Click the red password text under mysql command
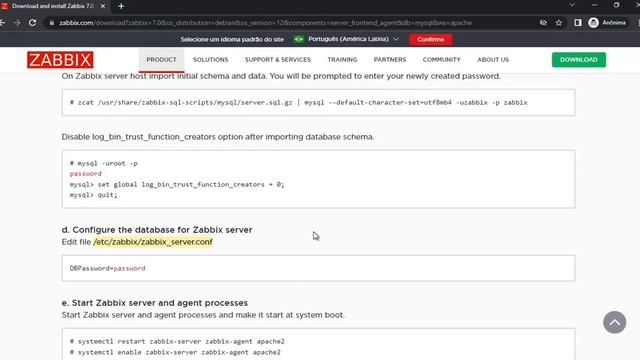The width and height of the screenshot is (640, 360). tap(85, 173)
